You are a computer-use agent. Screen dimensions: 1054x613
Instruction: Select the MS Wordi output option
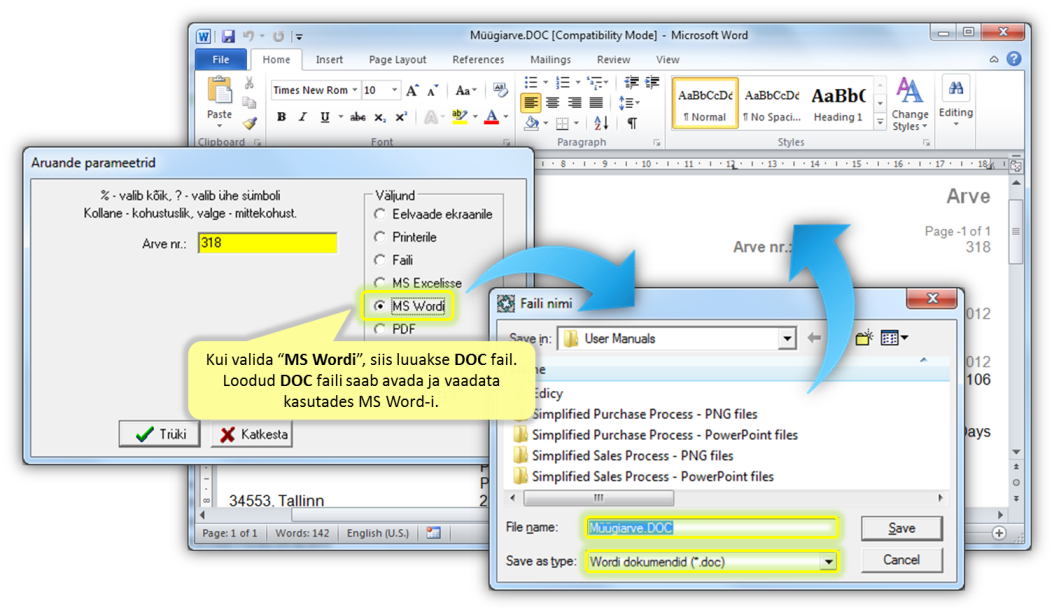click(380, 306)
